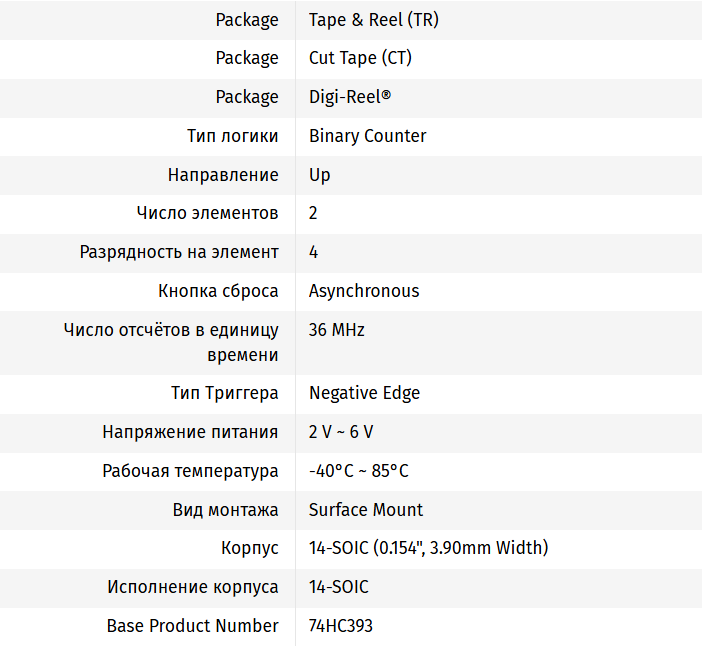Viewport: 702px width, 654px height.
Task: Click the "14-SOIC (0.154", 3.90mm Width)" value
Action: click(x=428, y=548)
